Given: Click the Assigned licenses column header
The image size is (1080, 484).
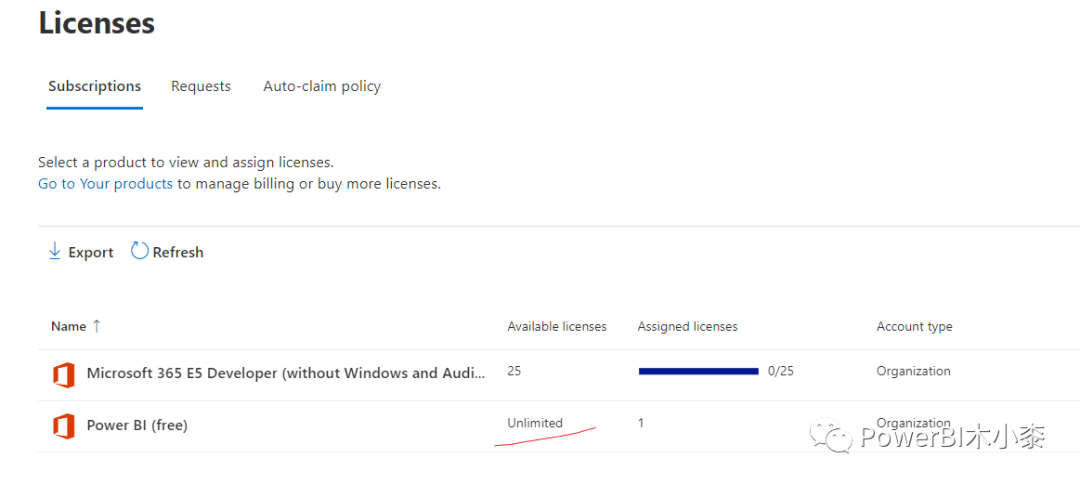Looking at the screenshot, I should 687,327.
